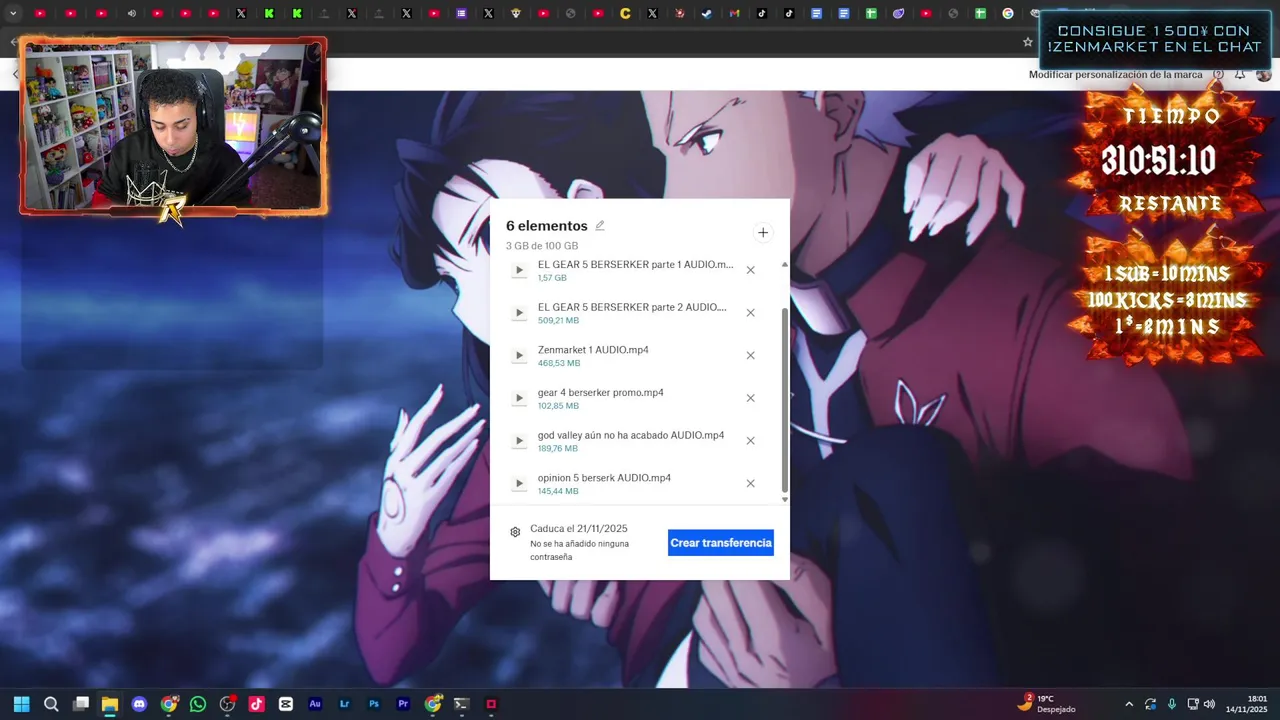This screenshot has width=1280, height=720.
Task: Open CapCut from the taskbar
Action: click(286, 704)
